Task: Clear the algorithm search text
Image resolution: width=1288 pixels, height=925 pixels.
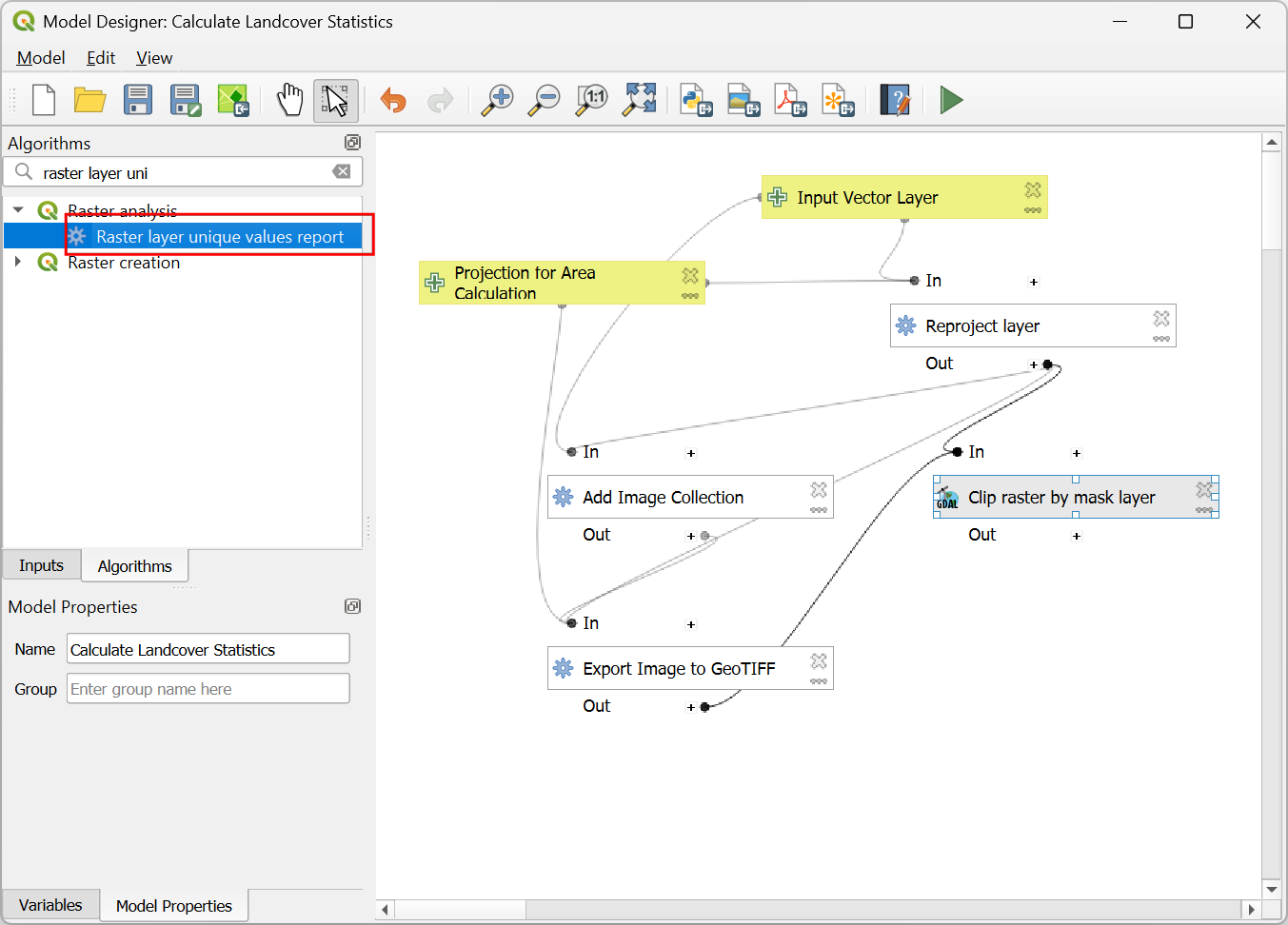Action: click(341, 172)
